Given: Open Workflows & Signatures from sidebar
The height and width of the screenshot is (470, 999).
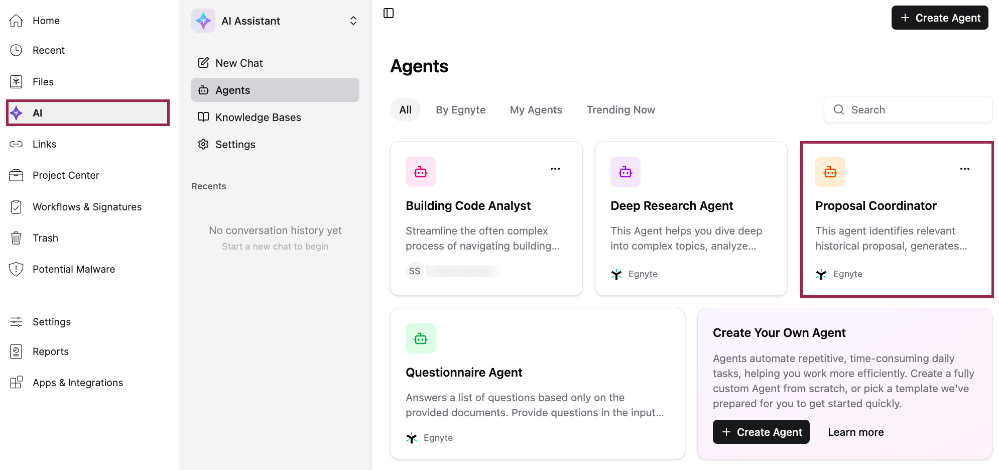Looking at the screenshot, I should [x=87, y=207].
